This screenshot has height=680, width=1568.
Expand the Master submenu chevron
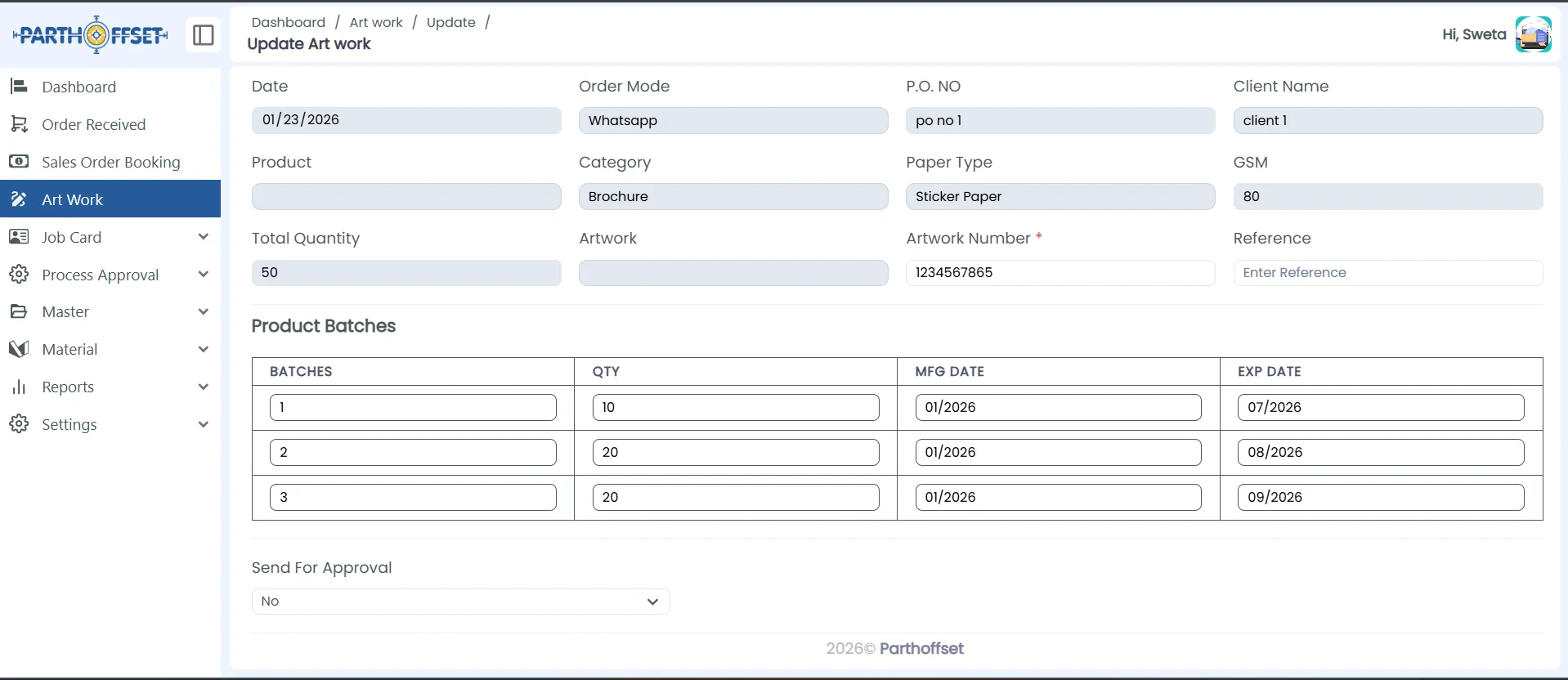pos(204,311)
